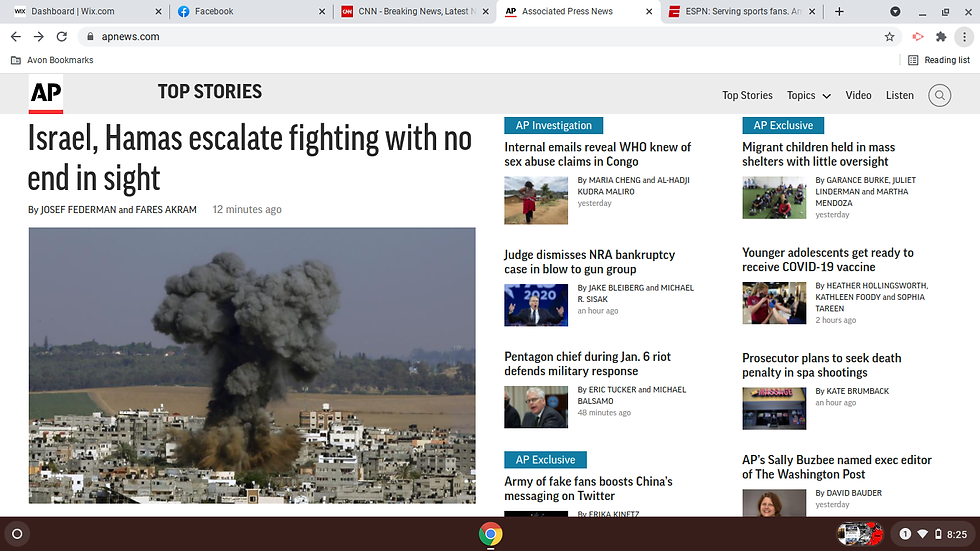Screen dimensions: 980x551
Task: Open Migrant children held in shelters story
Action: (818, 154)
